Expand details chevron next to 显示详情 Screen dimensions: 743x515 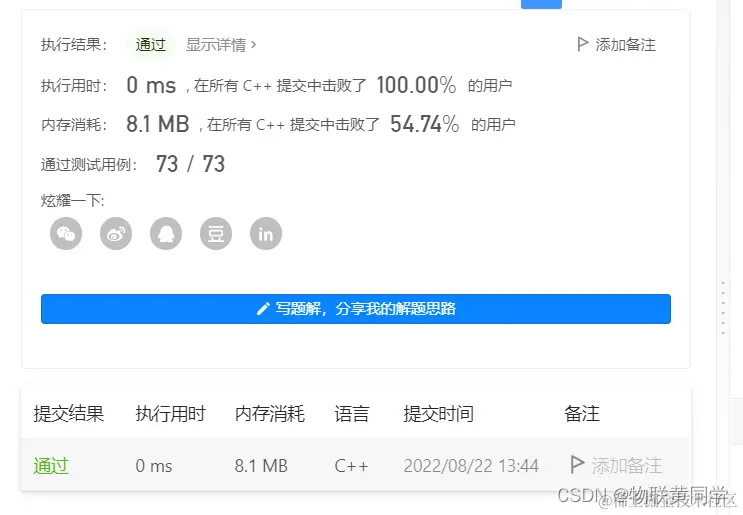pos(254,45)
